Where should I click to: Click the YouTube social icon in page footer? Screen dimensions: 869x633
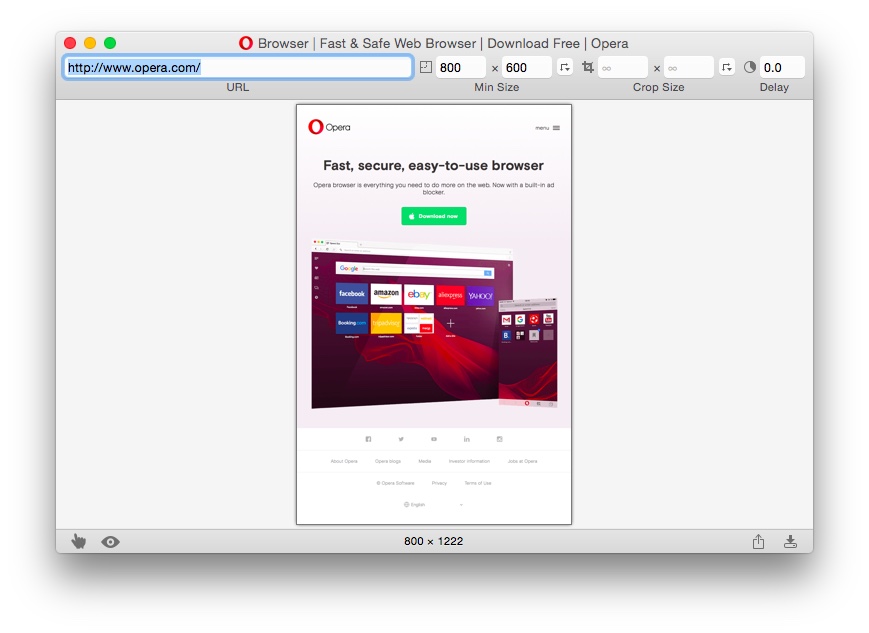click(434, 439)
